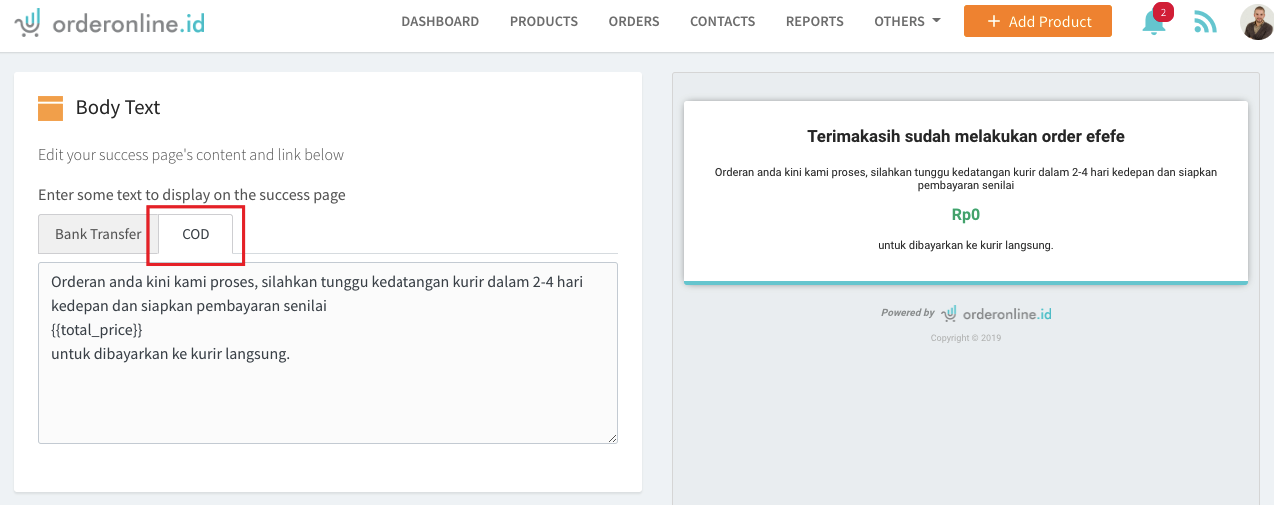
Task: View the REPORTS section
Action: tap(814, 21)
